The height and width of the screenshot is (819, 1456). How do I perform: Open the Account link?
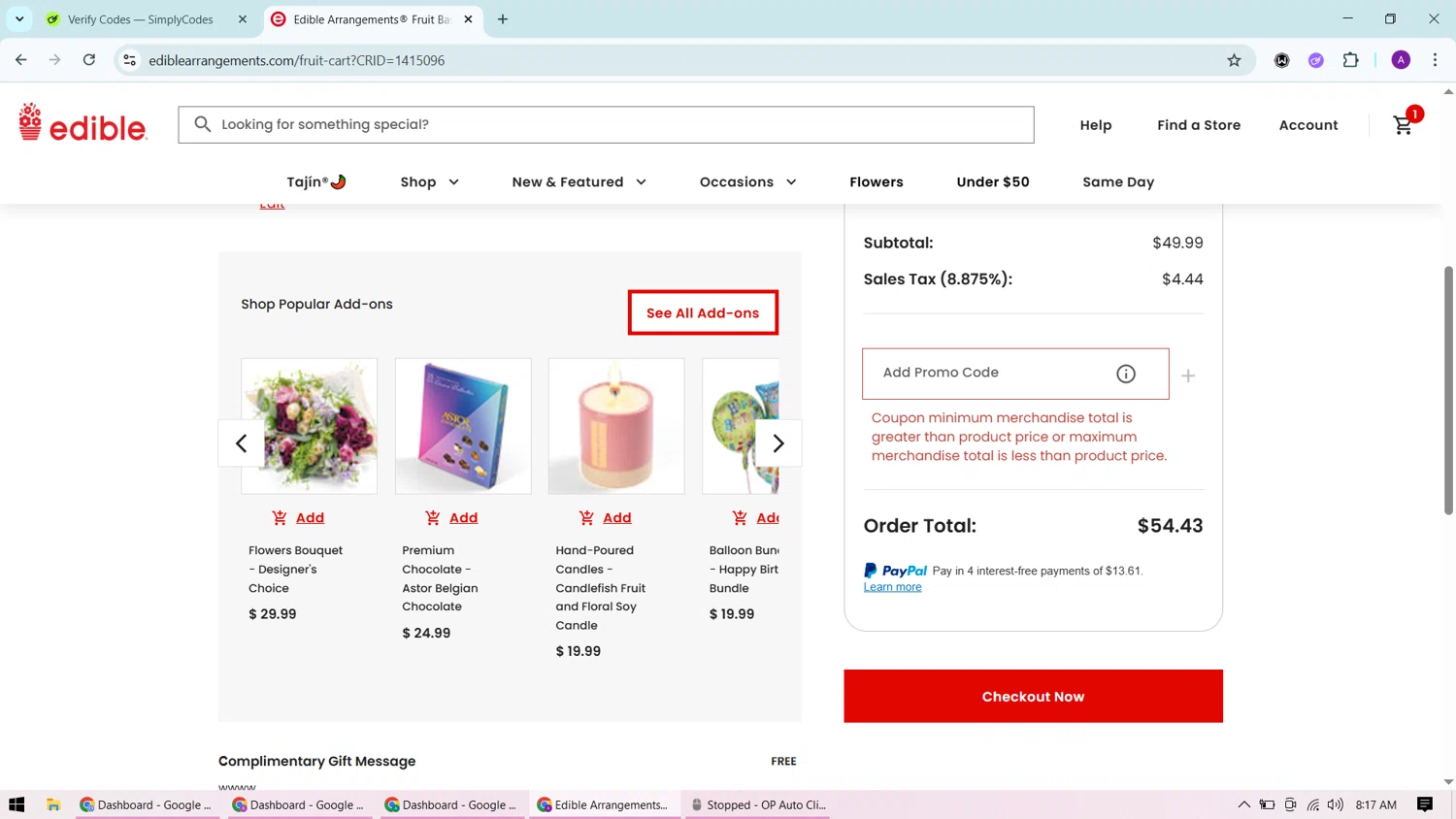[1308, 125]
